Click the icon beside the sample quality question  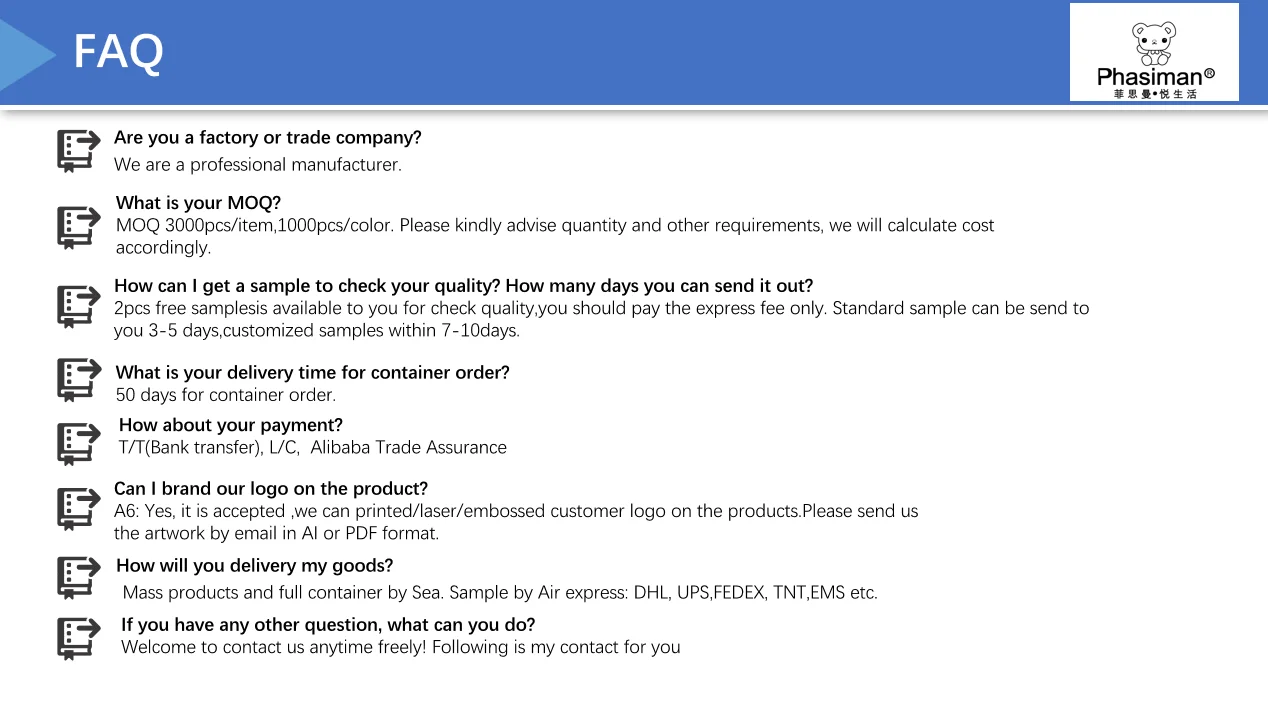click(78, 306)
